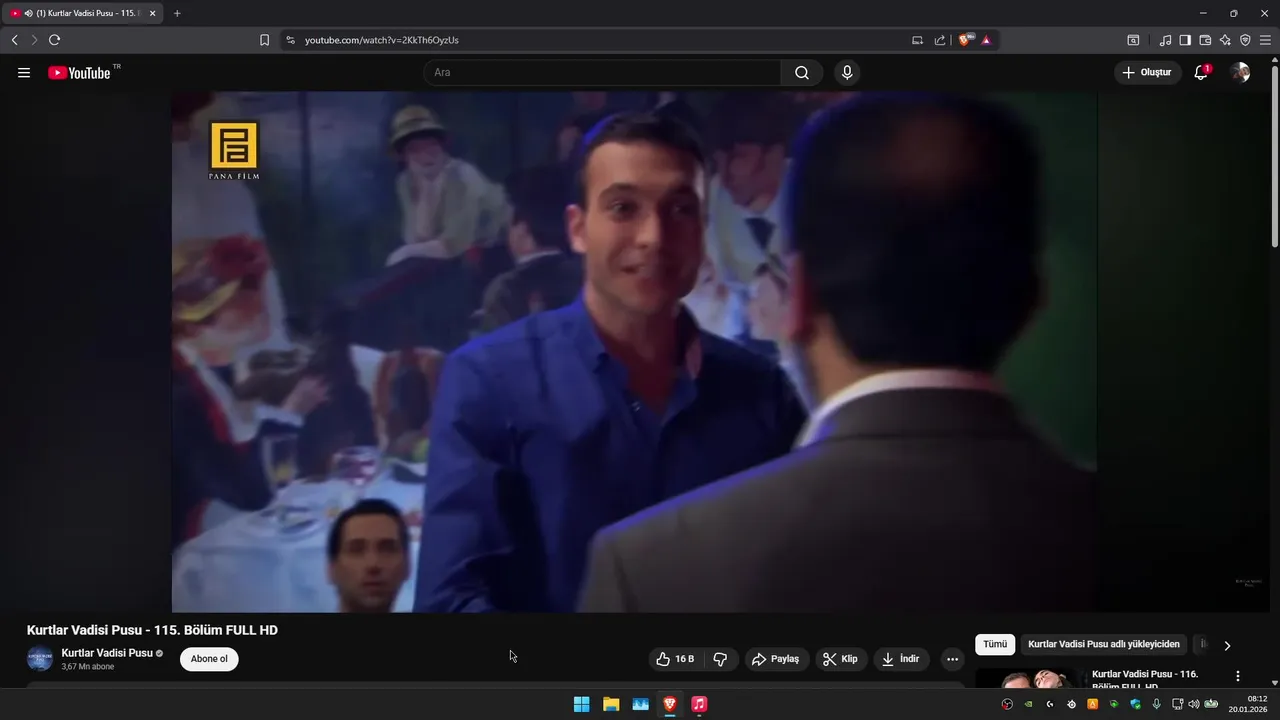1280x720 pixels.
Task: Open the Leo AI sparkle icon
Action: click(x=1225, y=40)
